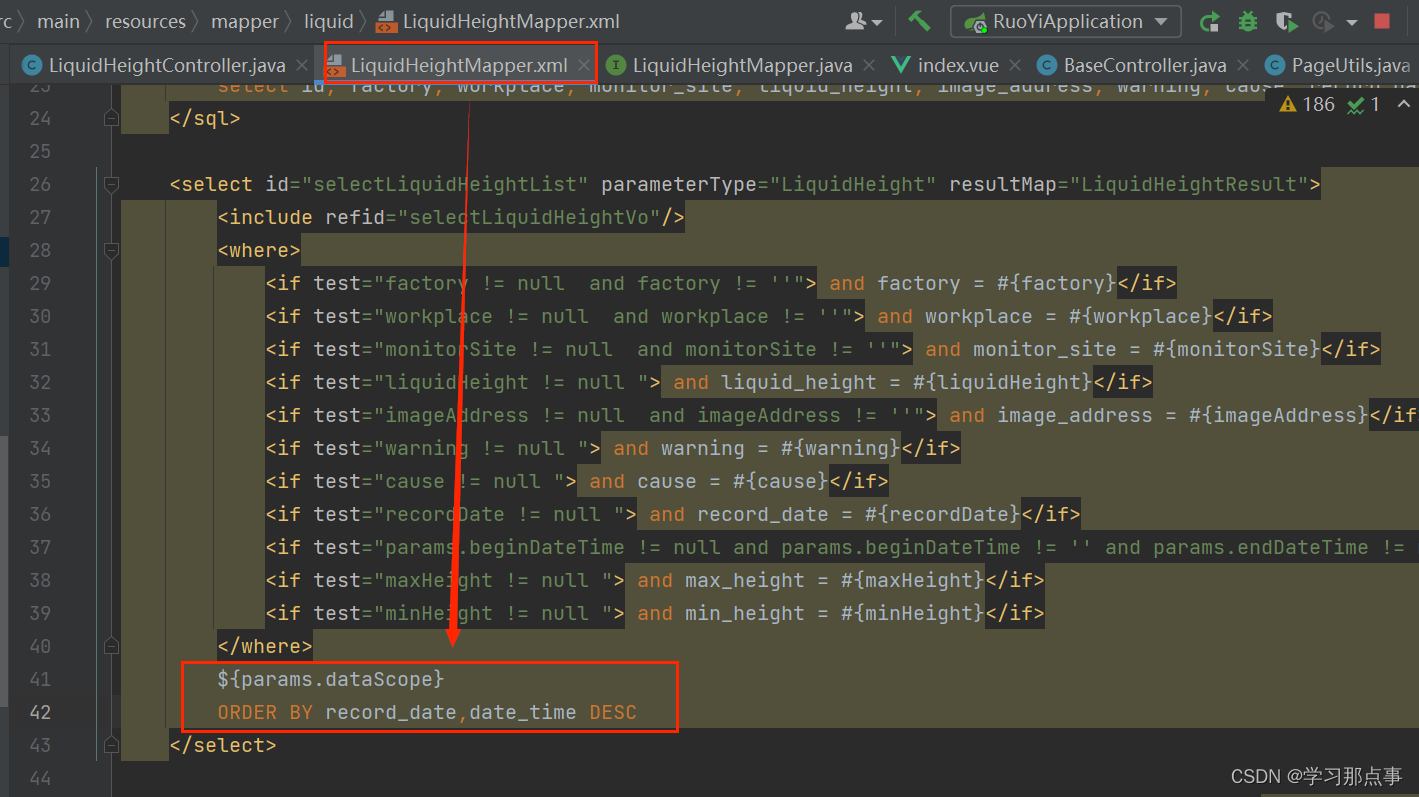Select the LiquidHeightMapper.xml tab

(459, 66)
